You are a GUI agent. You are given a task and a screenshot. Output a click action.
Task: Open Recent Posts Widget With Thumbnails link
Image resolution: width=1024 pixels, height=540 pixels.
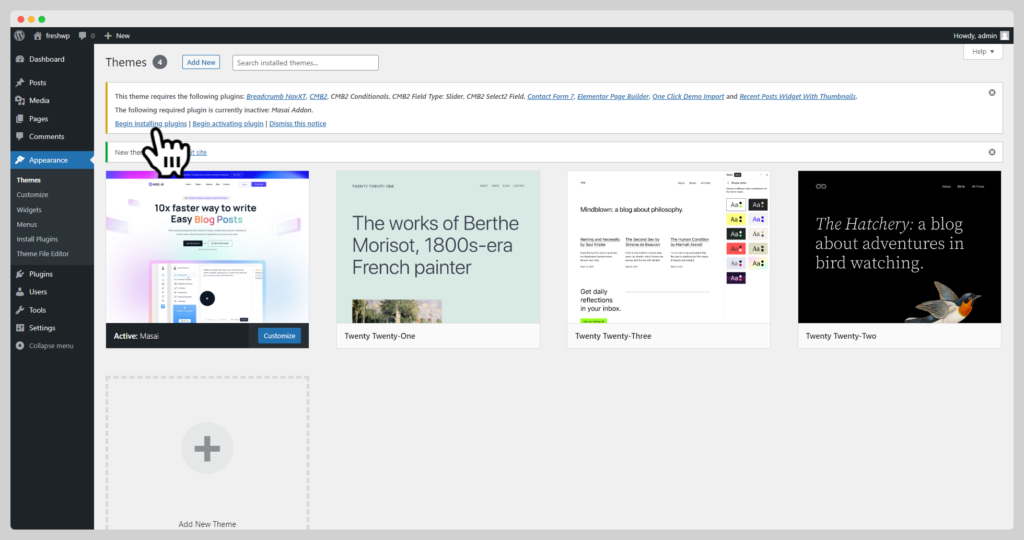point(797,96)
